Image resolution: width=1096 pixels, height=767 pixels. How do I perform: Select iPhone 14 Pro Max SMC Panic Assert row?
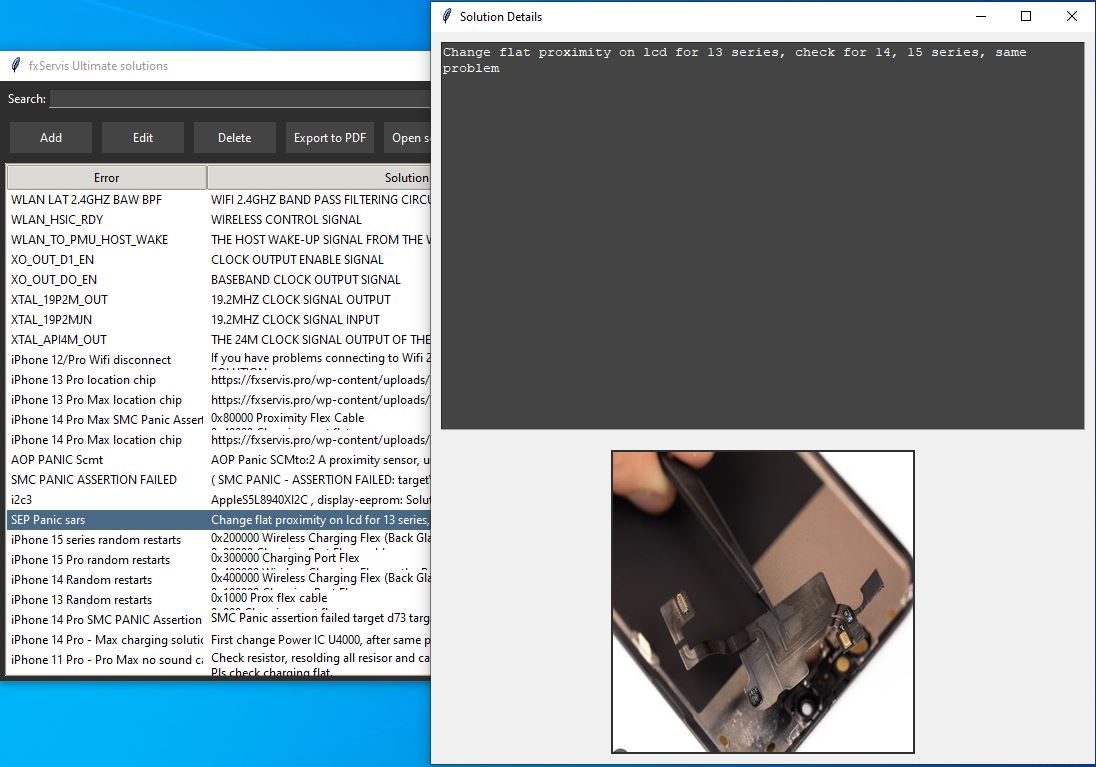coord(219,420)
